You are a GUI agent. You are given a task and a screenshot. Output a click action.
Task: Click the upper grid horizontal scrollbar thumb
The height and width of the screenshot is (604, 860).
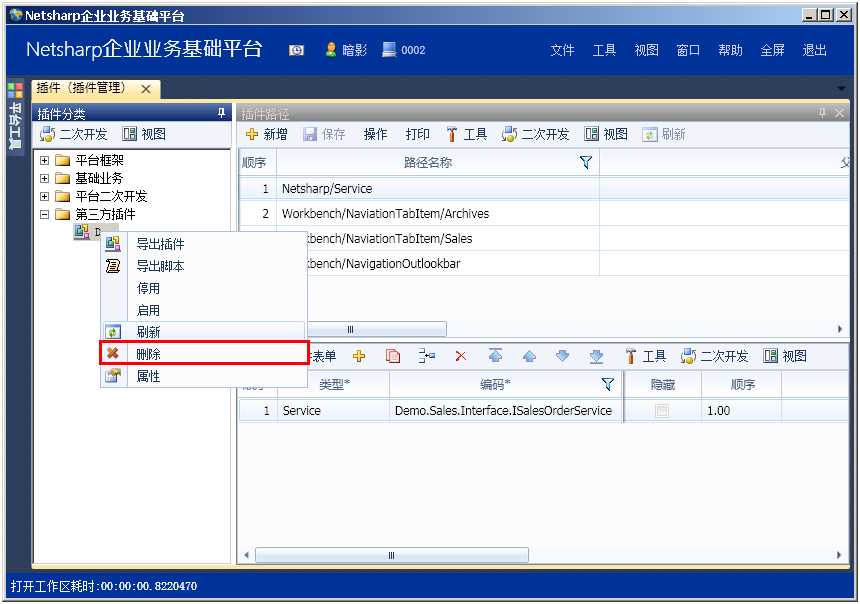(x=376, y=329)
